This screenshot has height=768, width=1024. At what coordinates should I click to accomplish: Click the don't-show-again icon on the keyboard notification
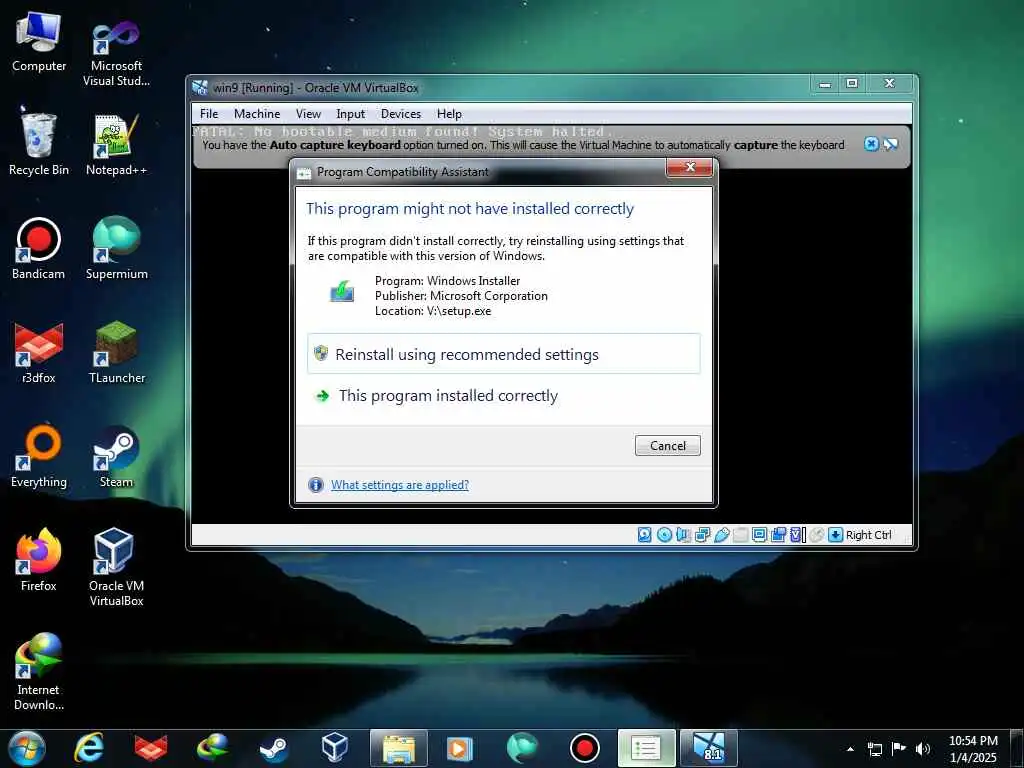tap(890, 144)
